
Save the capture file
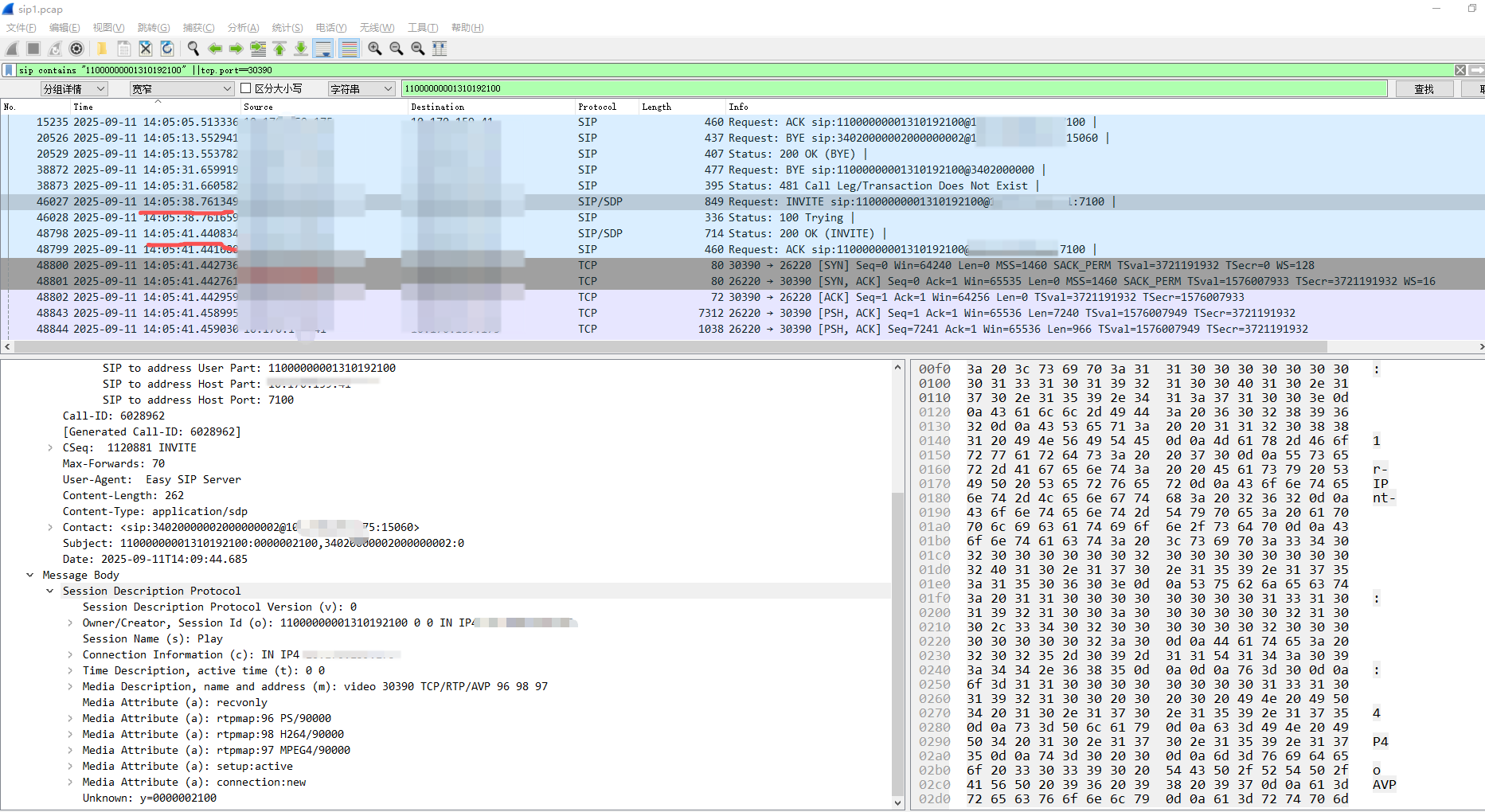pyautogui.click(x=123, y=49)
